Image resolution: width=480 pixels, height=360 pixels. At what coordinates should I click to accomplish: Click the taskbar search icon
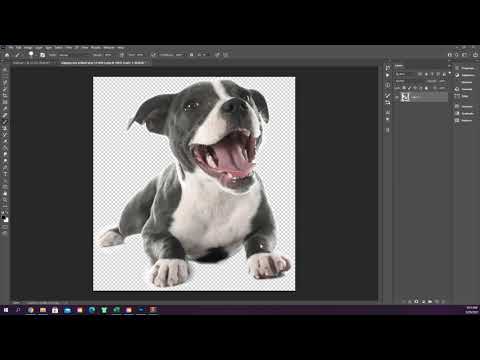(x=18, y=310)
